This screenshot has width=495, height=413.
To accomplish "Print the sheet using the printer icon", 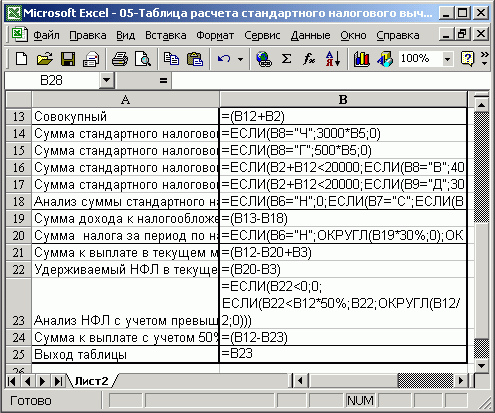I will (120, 59).
